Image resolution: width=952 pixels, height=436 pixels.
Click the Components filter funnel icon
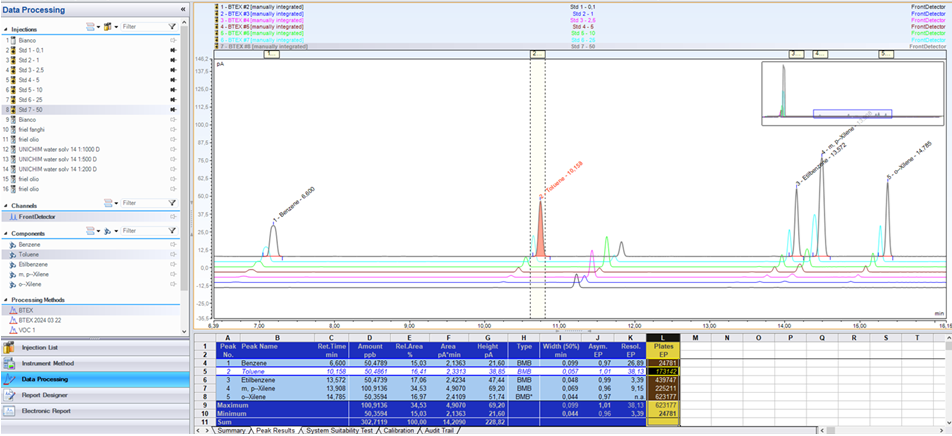click(x=172, y=230)
